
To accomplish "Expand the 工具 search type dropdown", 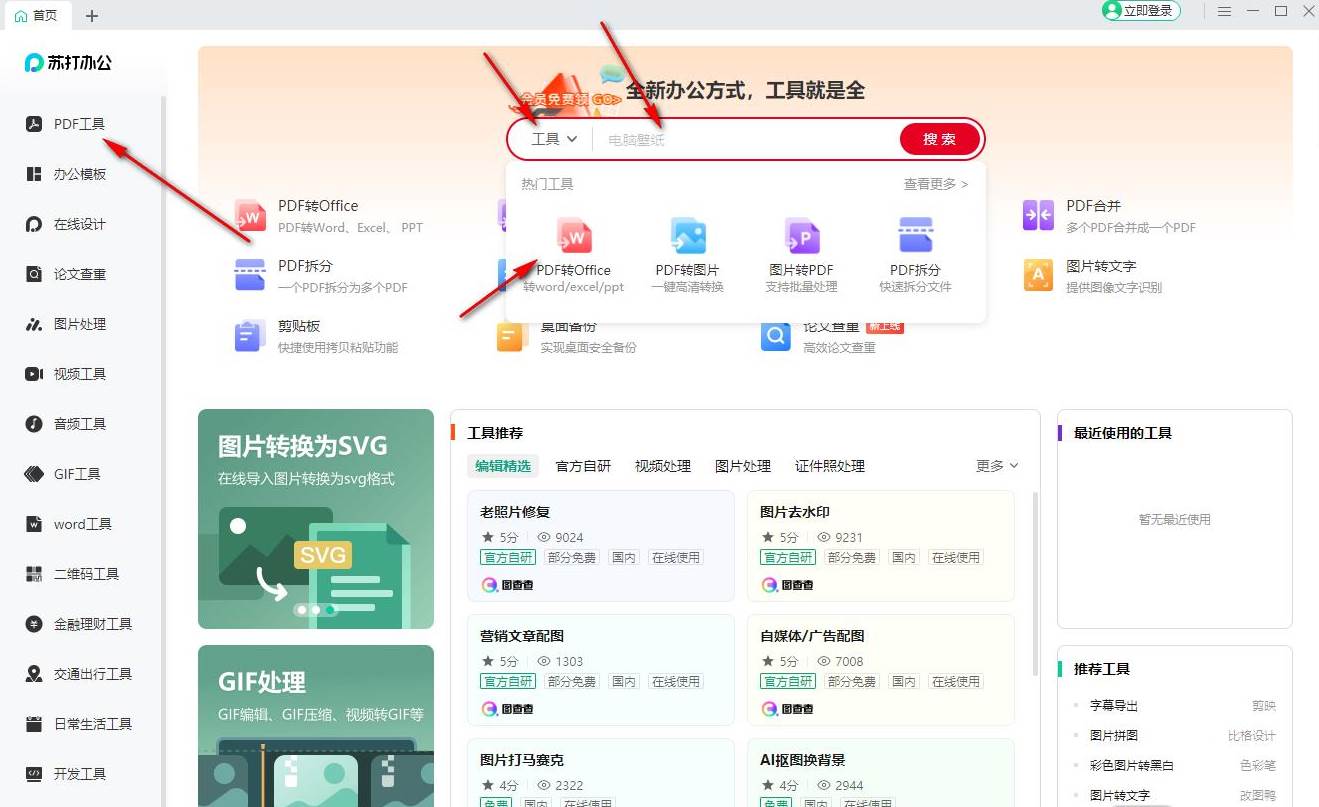I will (x=555, y=139).
